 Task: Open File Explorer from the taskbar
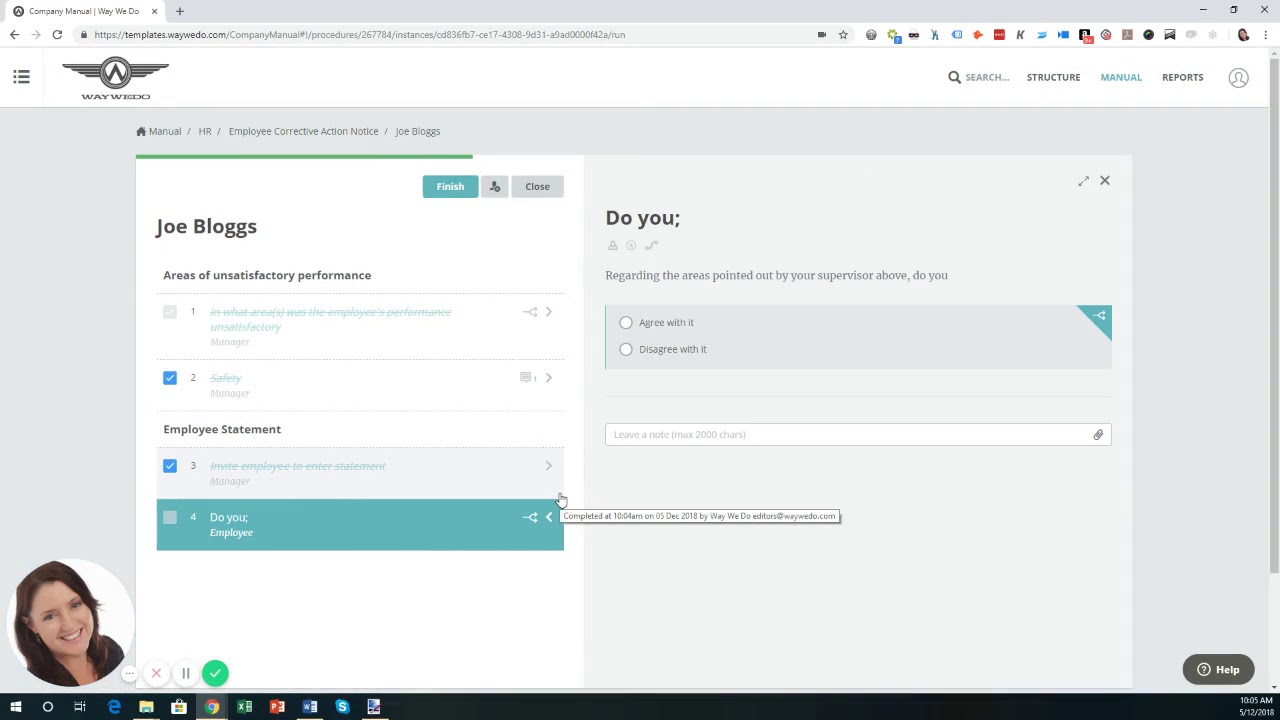tap(146, 707)
